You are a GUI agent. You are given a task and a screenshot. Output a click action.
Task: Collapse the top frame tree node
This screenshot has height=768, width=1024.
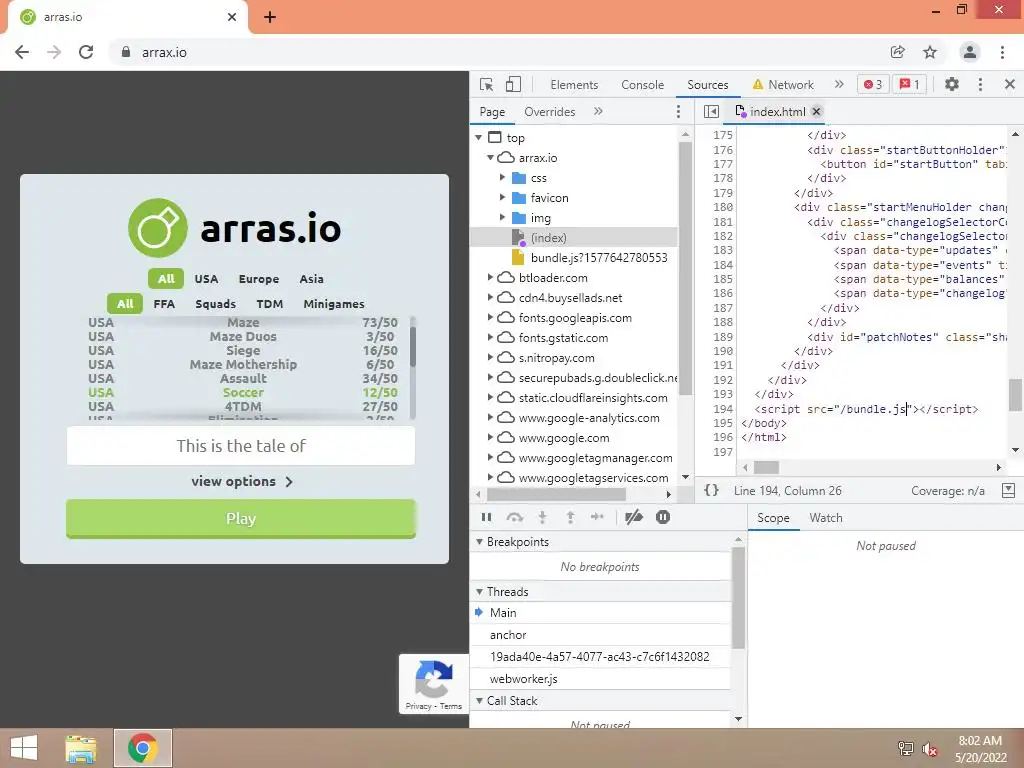tap(479, 137)
